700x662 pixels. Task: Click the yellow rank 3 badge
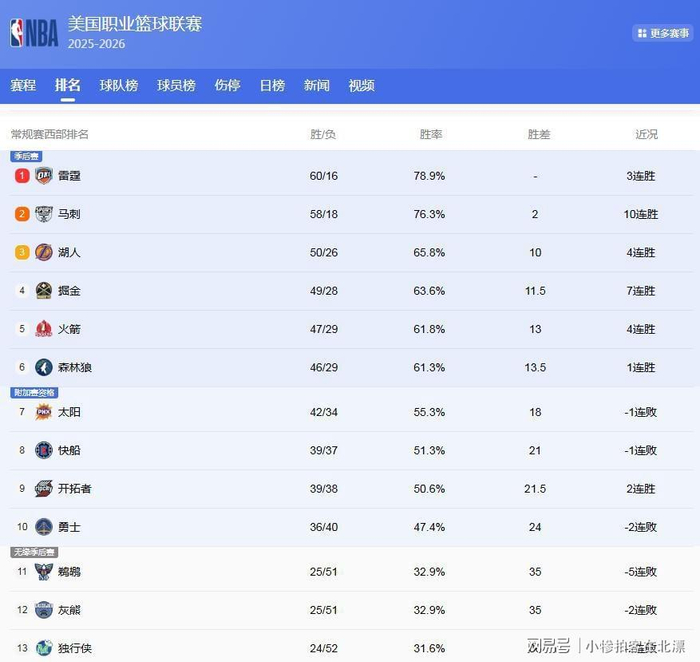click(x=22, y=252)
